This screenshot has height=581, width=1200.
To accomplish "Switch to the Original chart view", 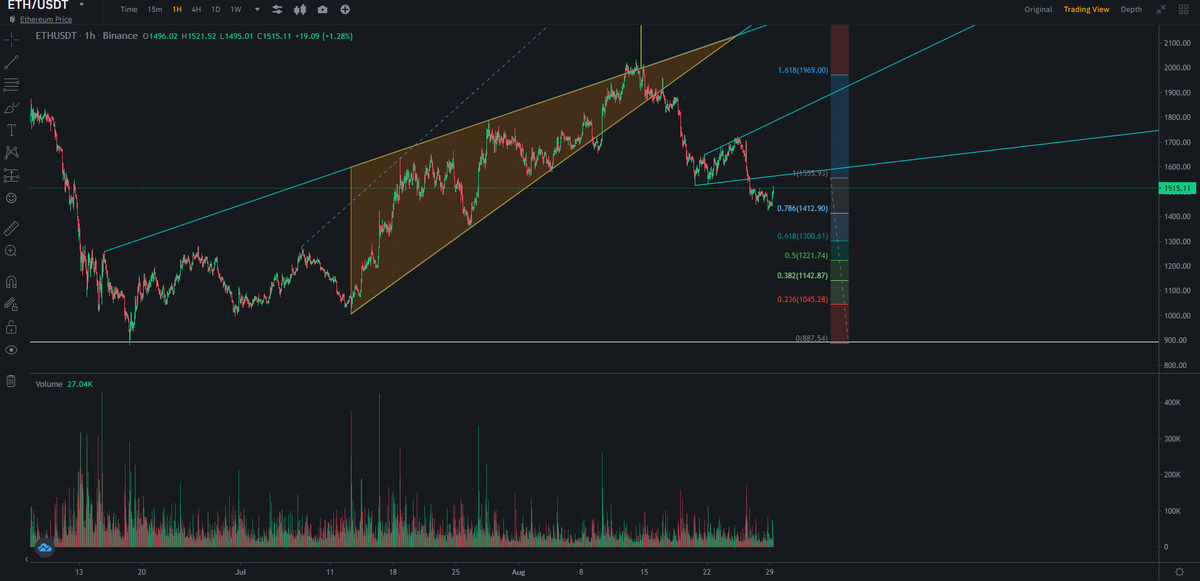I will pos(1038,9).
